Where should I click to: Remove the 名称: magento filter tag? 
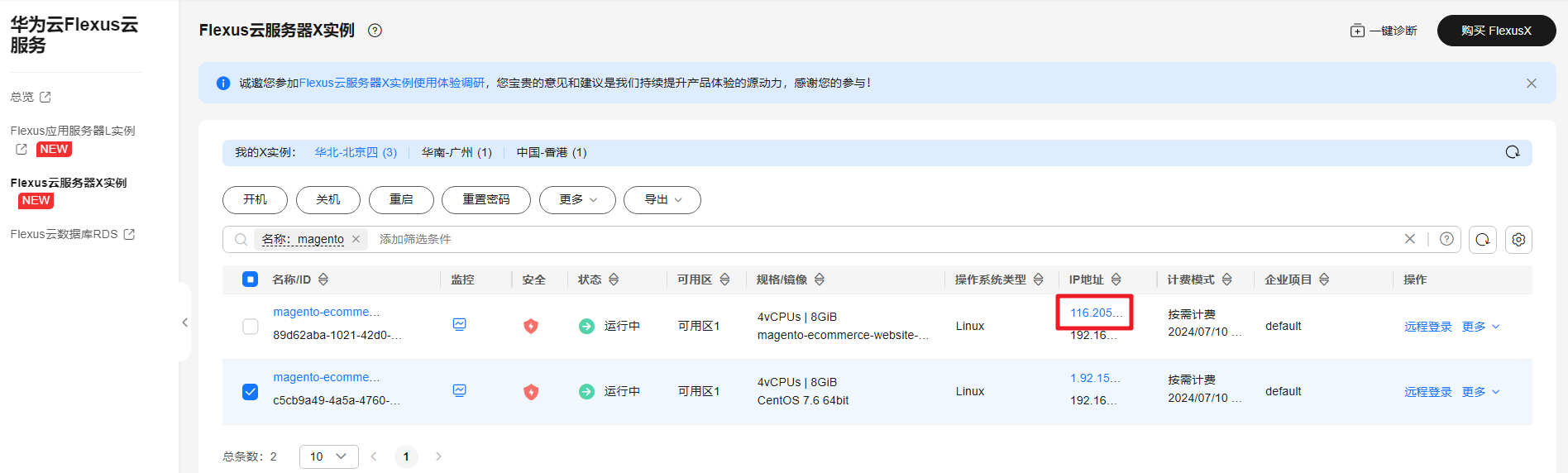(356, 239)
